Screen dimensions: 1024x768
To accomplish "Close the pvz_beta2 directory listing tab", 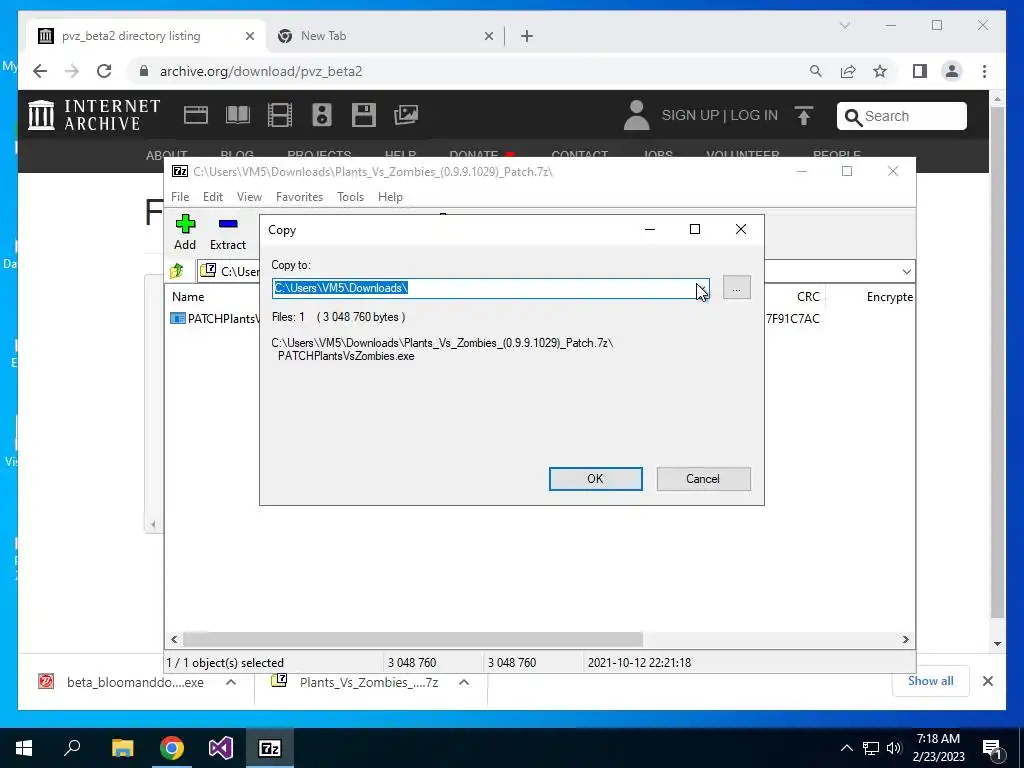I will point(249,36).
